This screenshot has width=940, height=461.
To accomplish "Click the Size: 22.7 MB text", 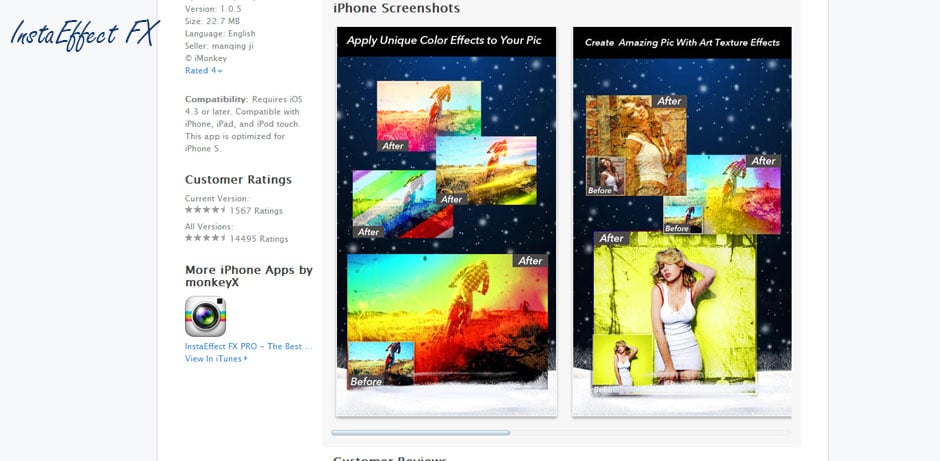I will click(x=212, y=22).
